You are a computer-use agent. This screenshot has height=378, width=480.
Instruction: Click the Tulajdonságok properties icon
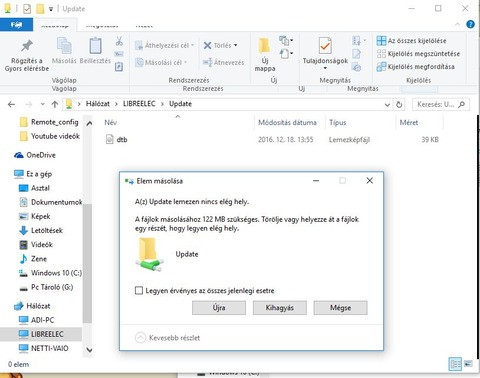(325, 45)
